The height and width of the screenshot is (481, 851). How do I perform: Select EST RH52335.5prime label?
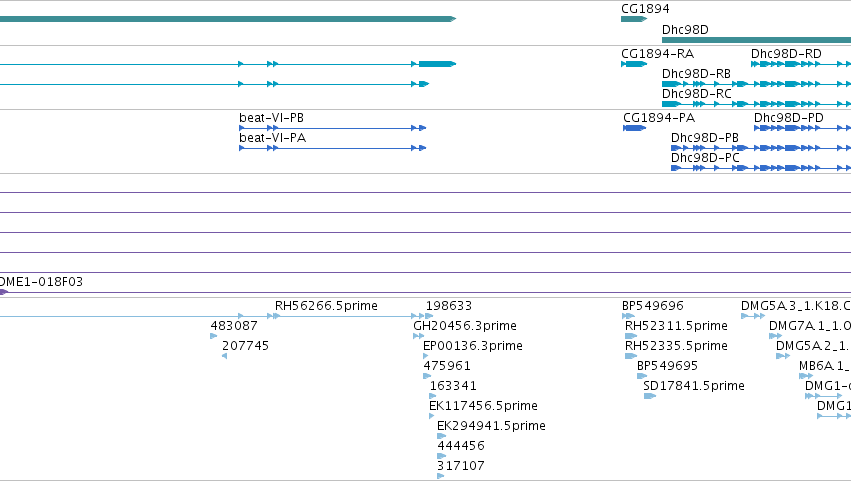[676, 346]
